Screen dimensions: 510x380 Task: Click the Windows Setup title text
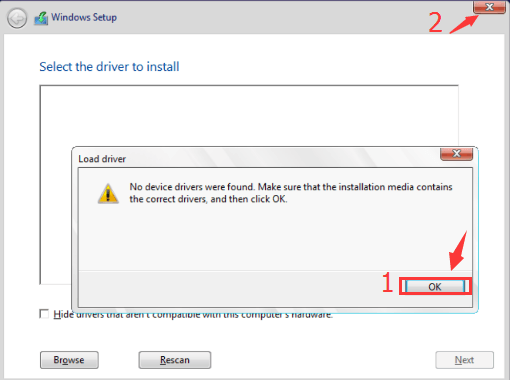click(x=84, y=17)
